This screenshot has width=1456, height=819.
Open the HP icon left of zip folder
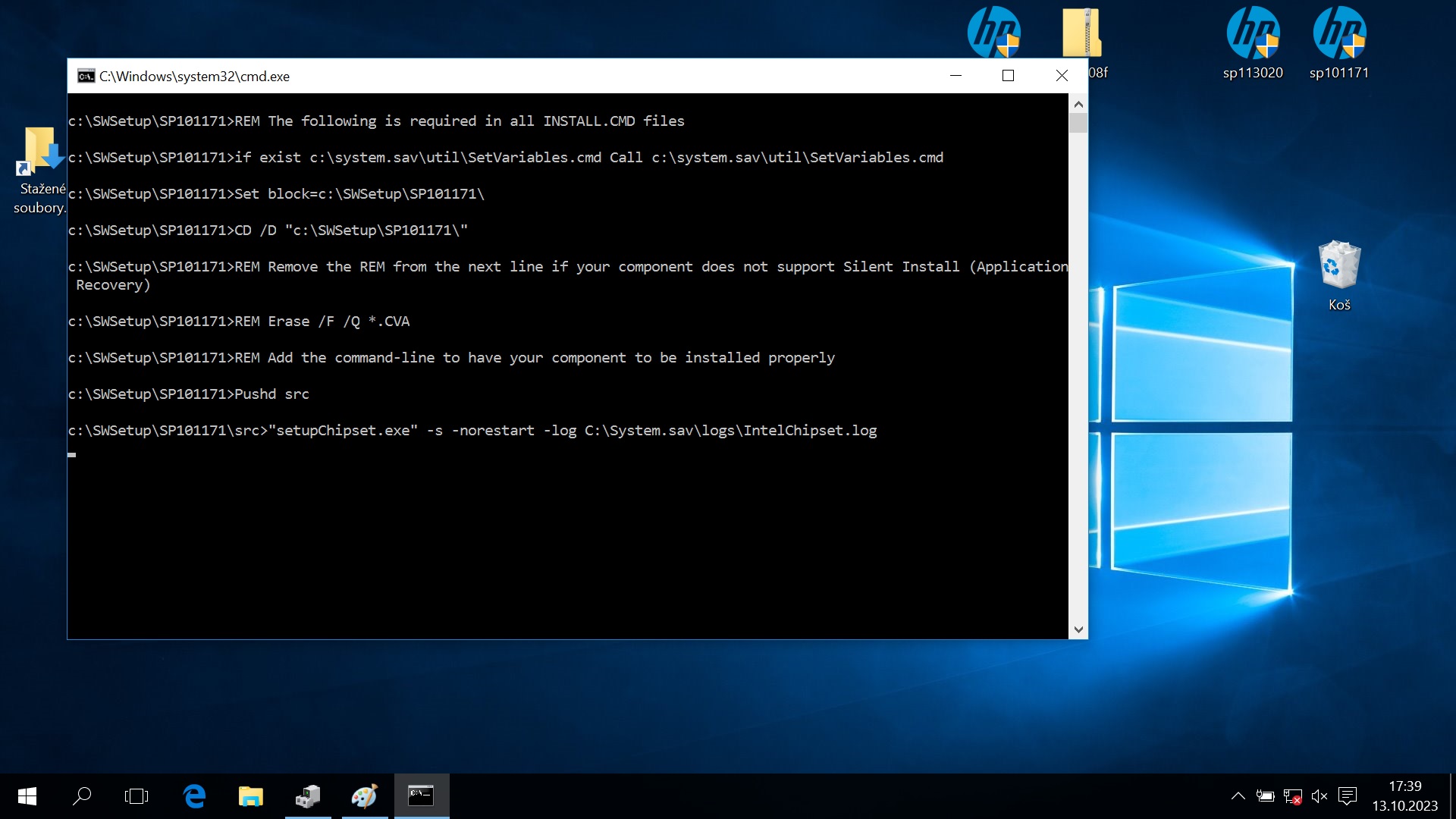tap(993, 34)
